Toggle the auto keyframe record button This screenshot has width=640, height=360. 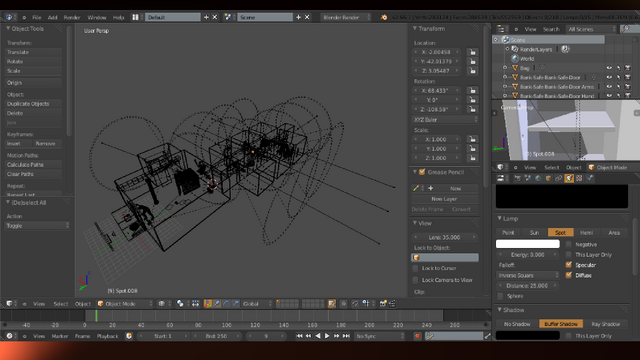click(x=417, y=336)
